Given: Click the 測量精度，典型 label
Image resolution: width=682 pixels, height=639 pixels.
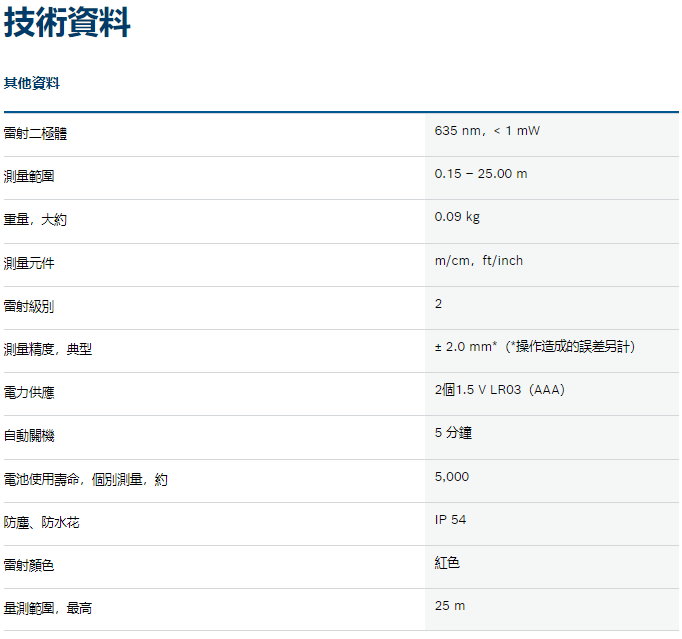Looking at the screenshot, I should click(48, 349).
